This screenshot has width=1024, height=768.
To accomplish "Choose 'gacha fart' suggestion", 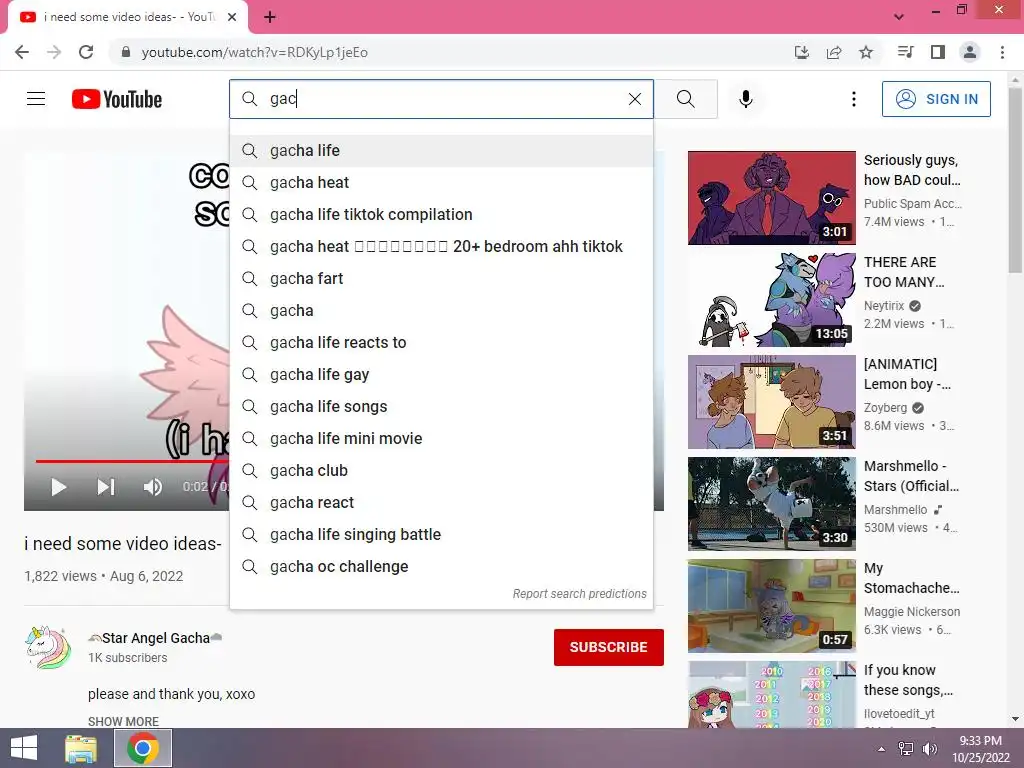I will click(x=441, y=279).
